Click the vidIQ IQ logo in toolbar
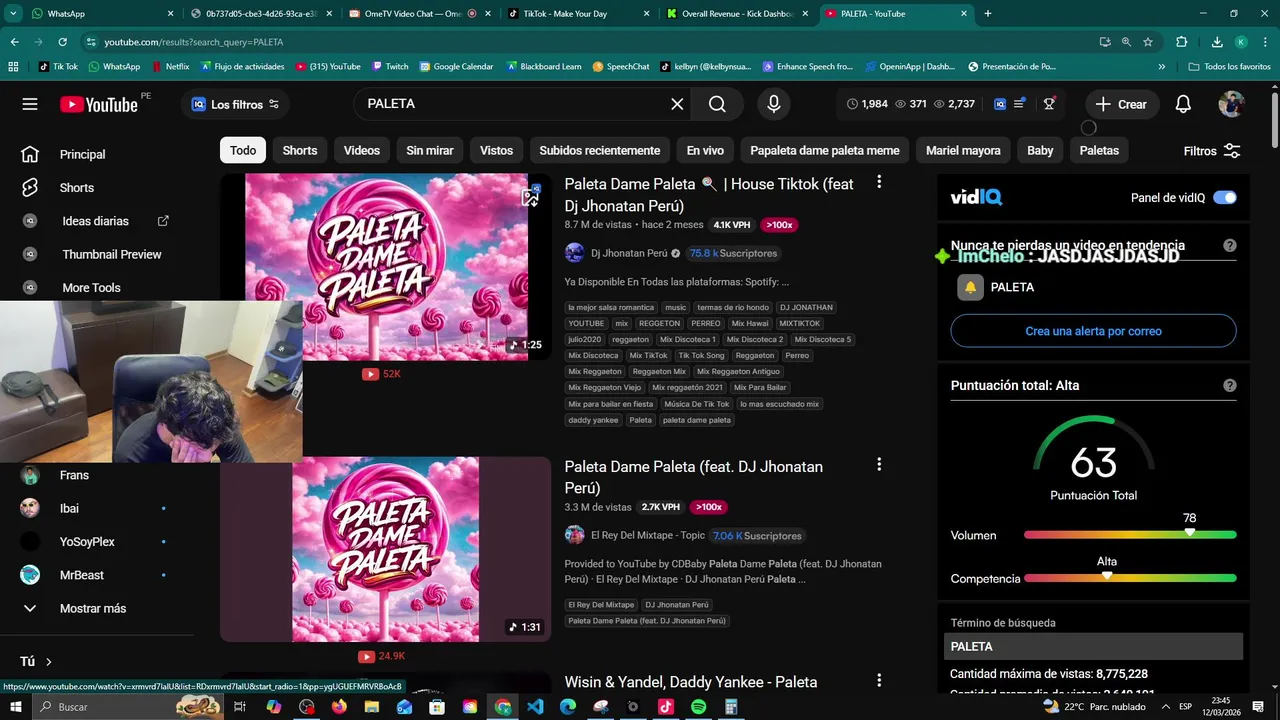 pyautogui.click(x=1000, y=104)
